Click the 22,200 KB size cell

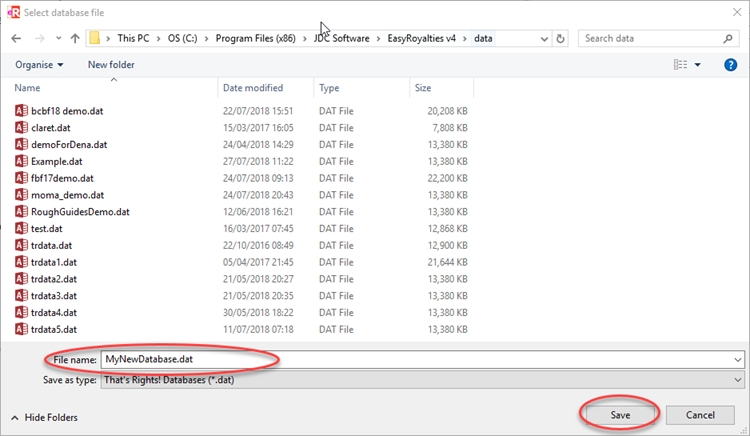pos(447,178)
